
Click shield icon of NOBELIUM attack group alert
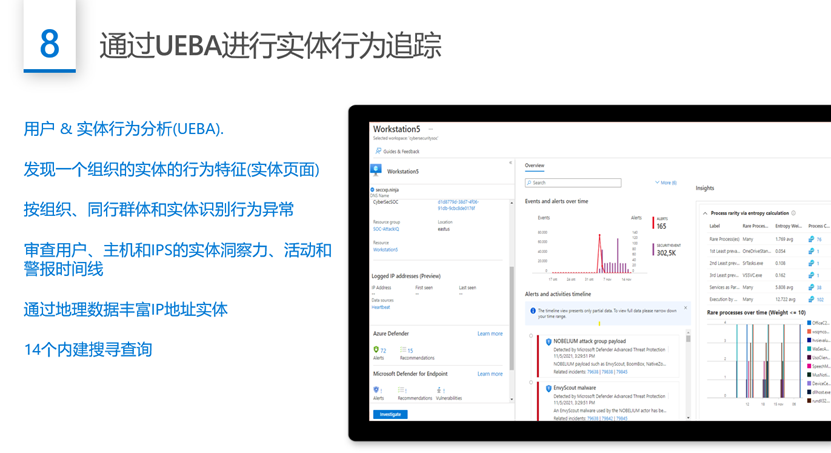[x=549, y=342]
